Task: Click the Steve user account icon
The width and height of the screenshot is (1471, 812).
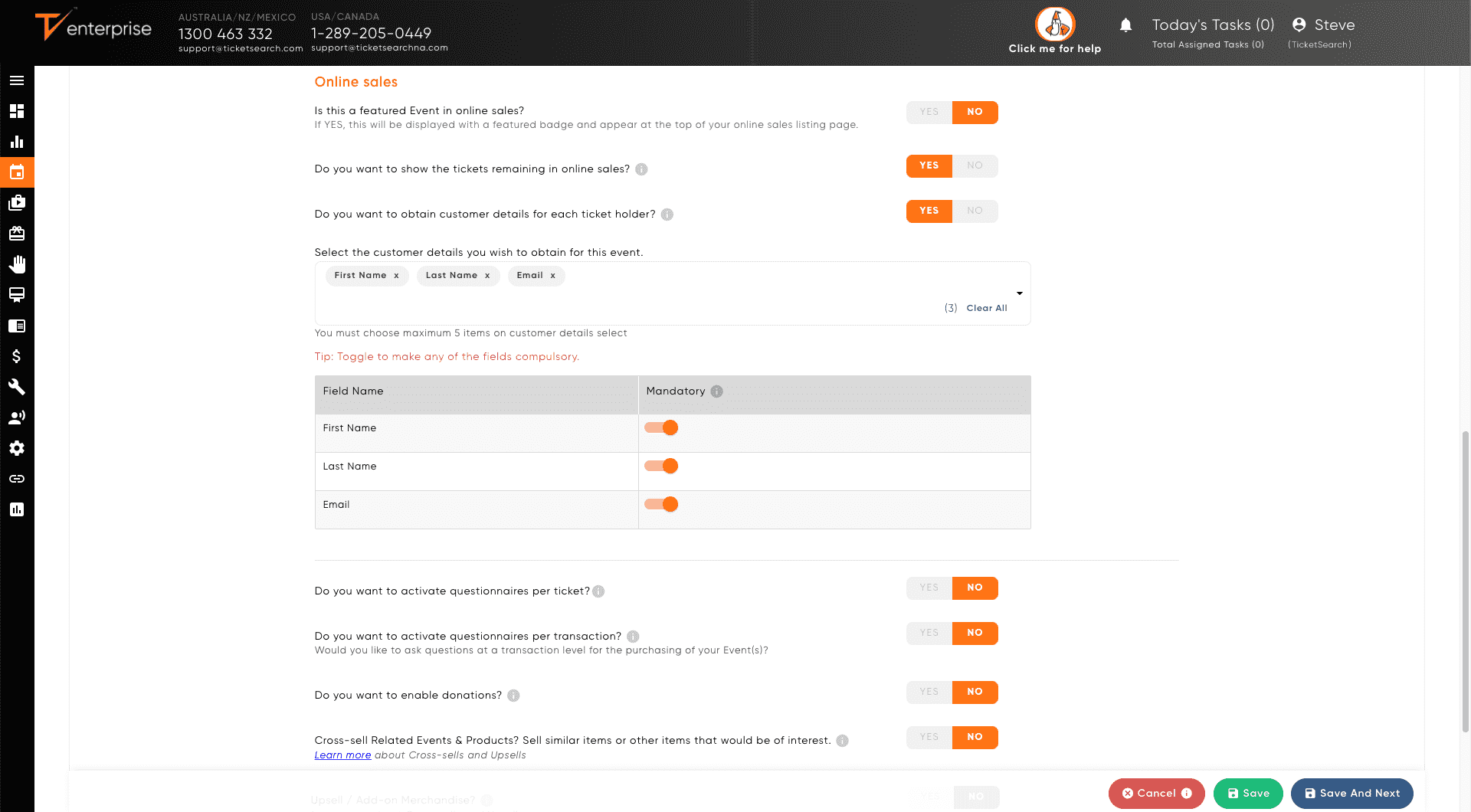Action: (1299, 25)
